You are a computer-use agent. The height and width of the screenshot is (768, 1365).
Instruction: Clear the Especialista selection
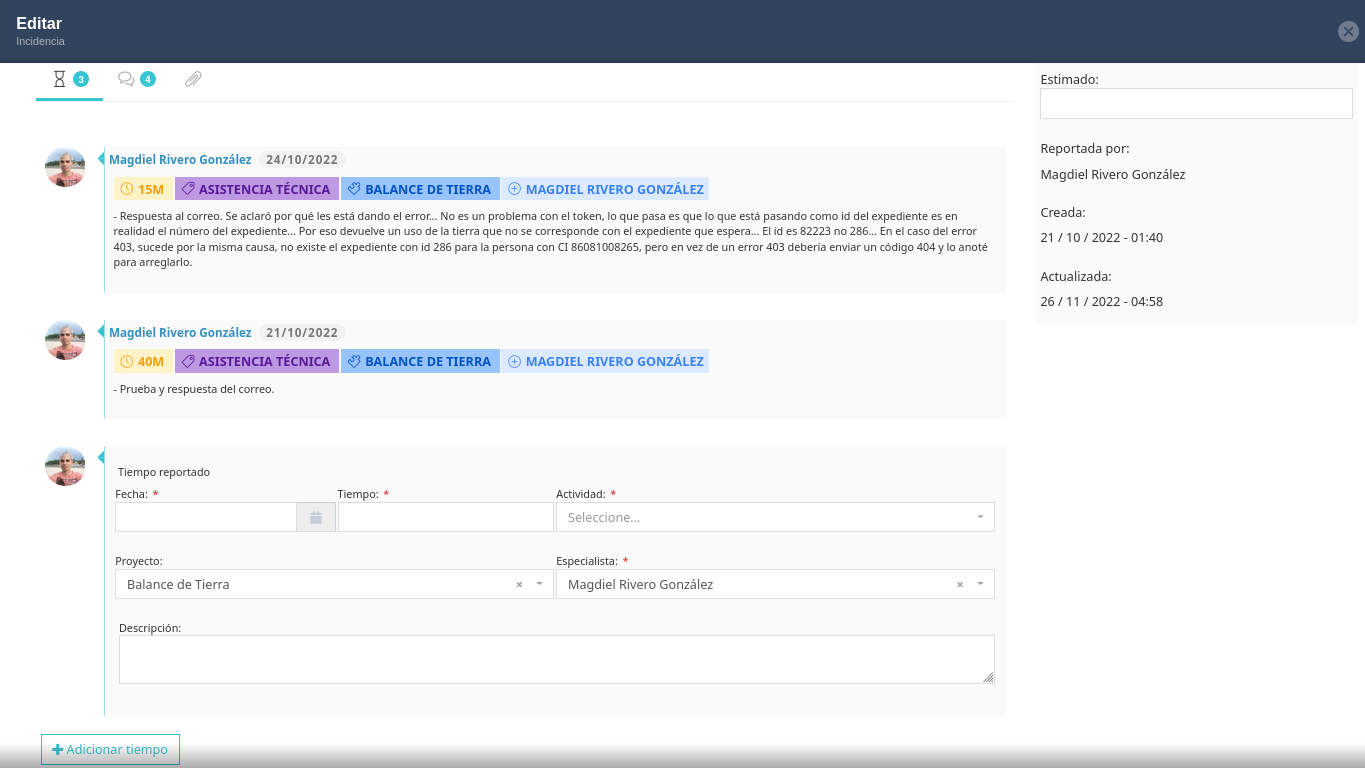tap(960, 584)
